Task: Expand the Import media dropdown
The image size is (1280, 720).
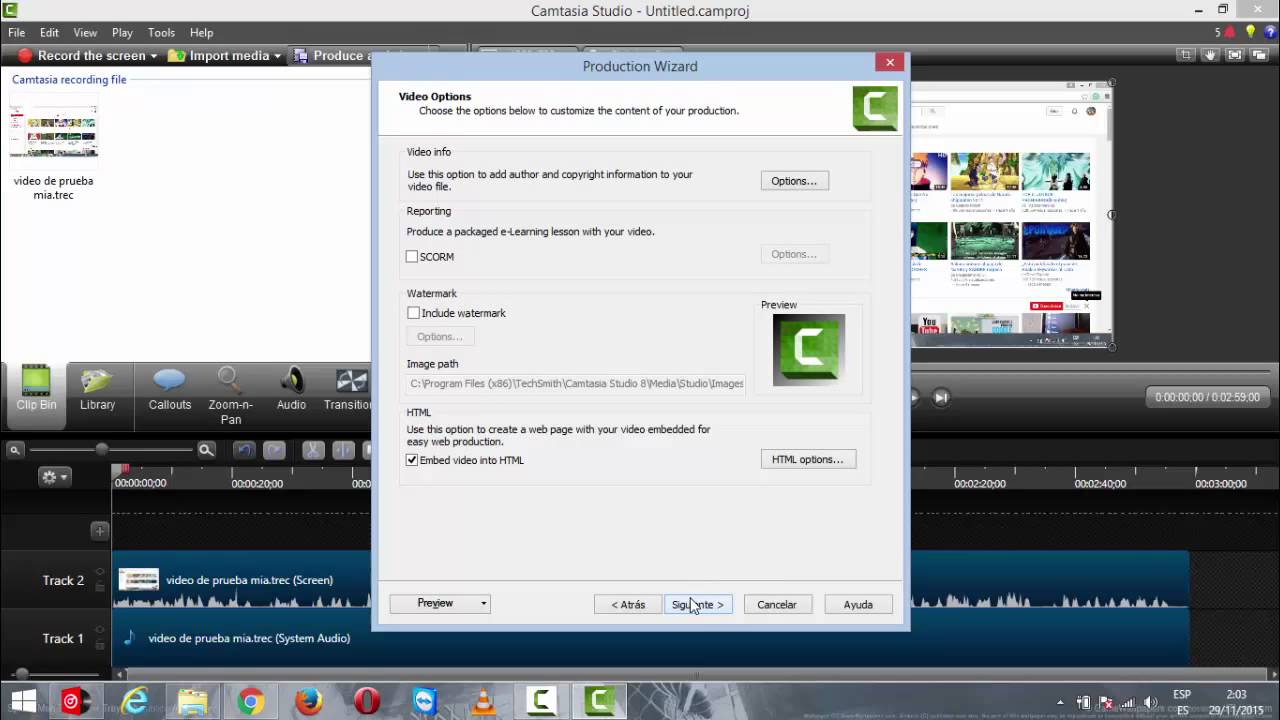Action: point(277,56)
